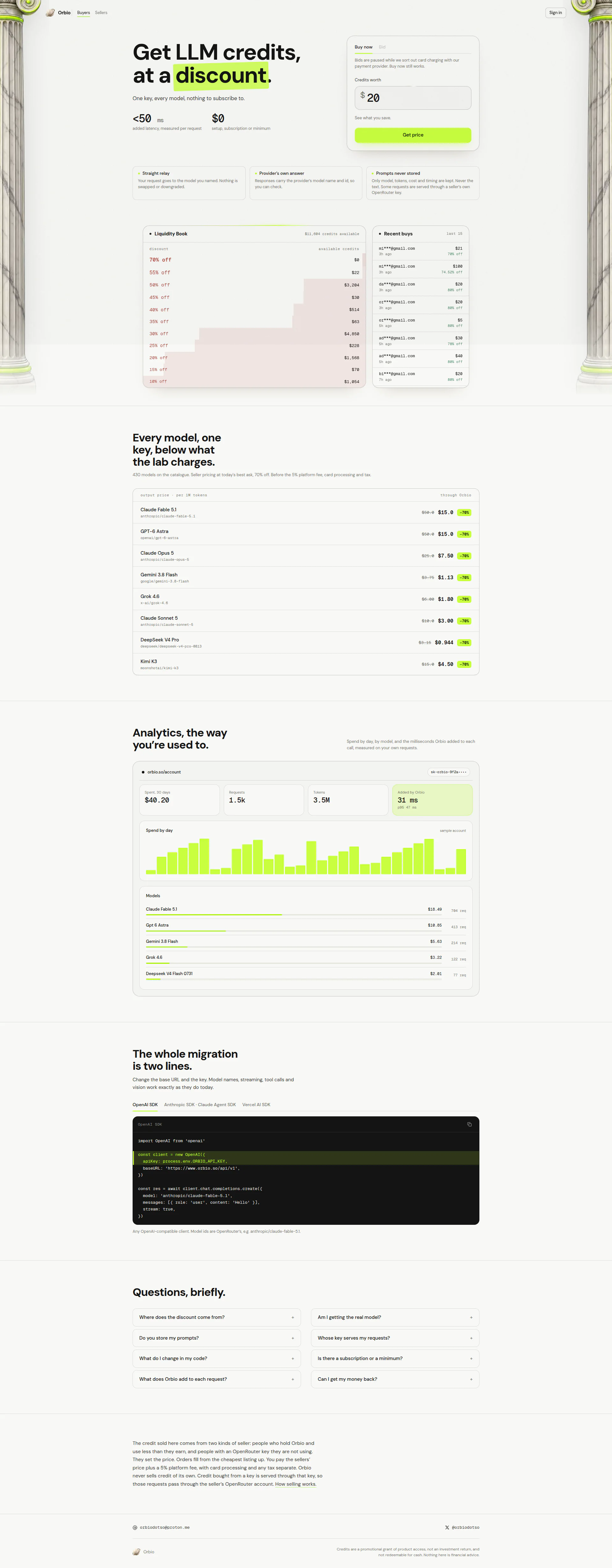Copy the OpenAI SDK code snippet
This screenshot has width=612, height=1568.
click(x=469, y=1124)
